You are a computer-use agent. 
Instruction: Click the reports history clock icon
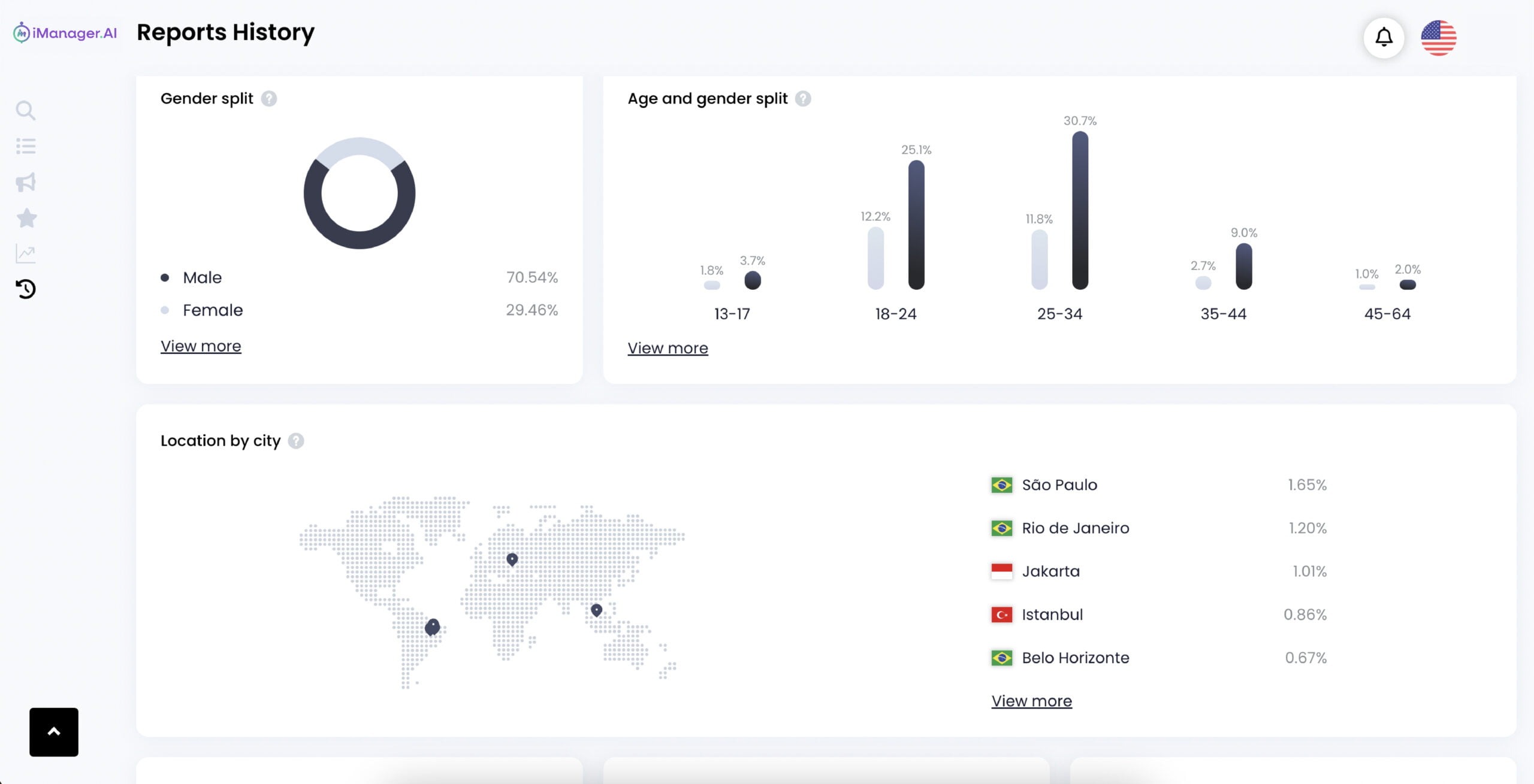(x=25, y=289)
